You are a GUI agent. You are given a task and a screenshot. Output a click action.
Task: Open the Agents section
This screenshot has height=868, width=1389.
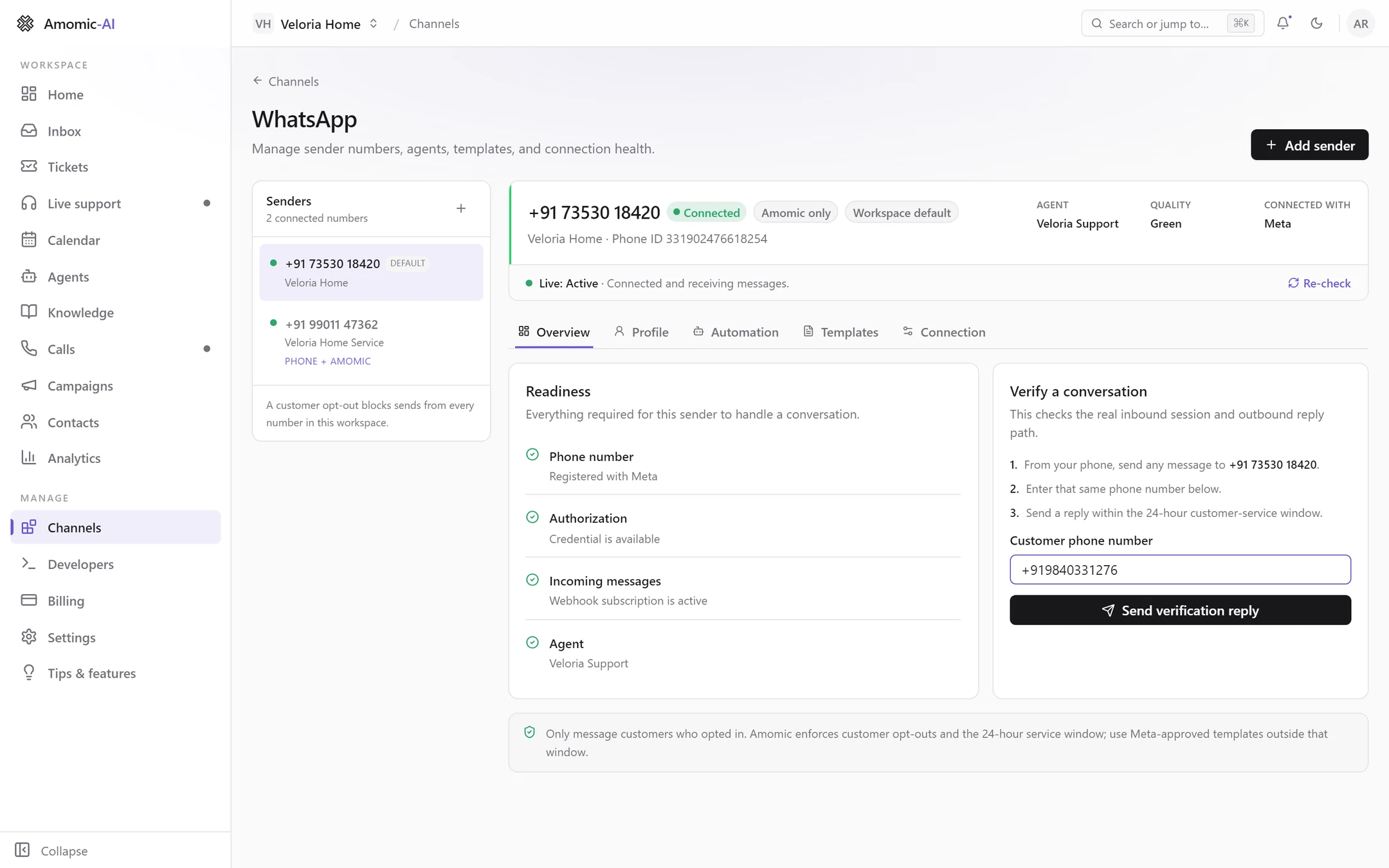pos(115,276)
